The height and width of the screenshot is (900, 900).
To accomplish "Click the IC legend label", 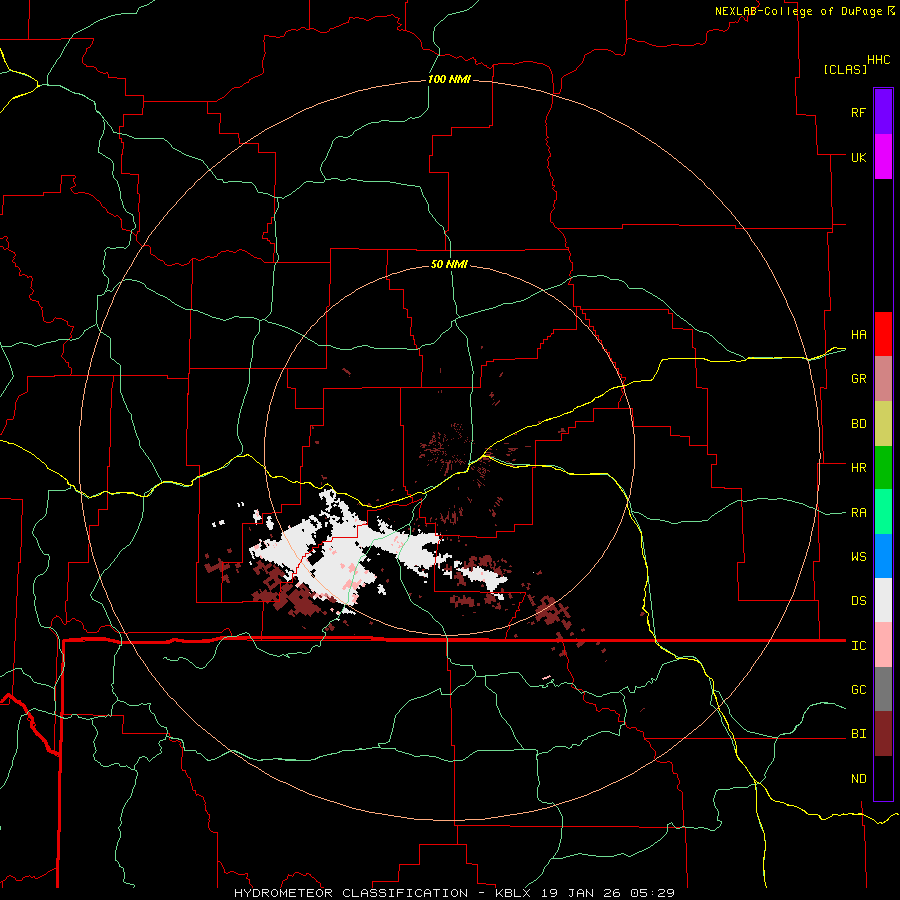I will (x=858, y=645).
